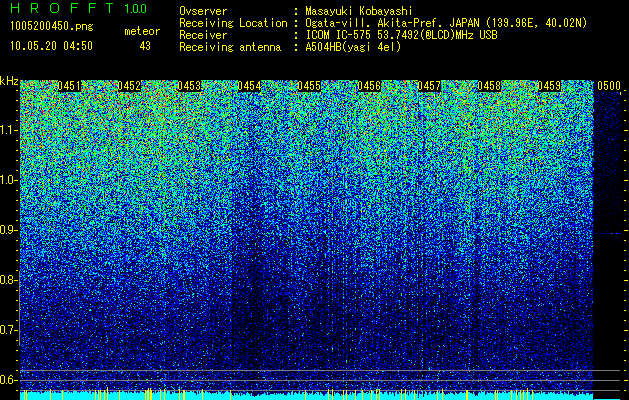Screen dimensions: 629x400
Task: Click the HROFFT 1.0.0 title text
Action: [78, 8]
